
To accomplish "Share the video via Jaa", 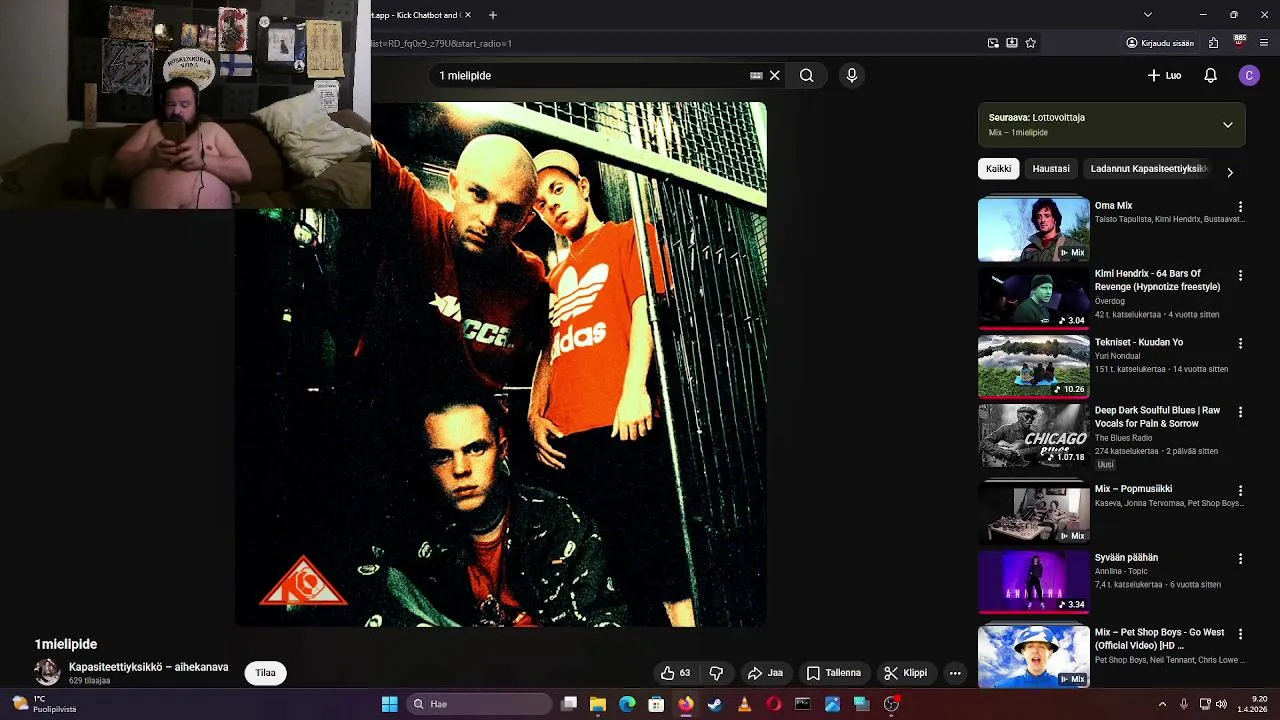I will (765, 673).
